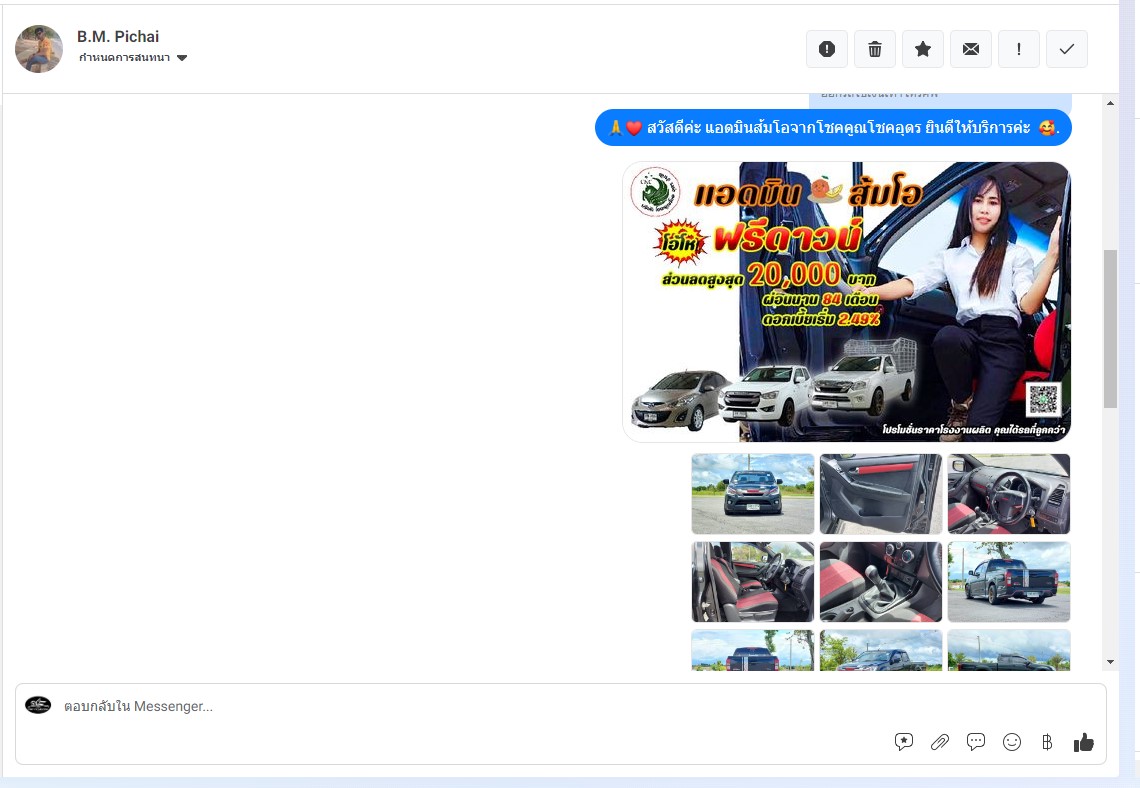1140x788 pixels.
Task: Click the B.M. Pichai contact name
Action: coord(117,37)
